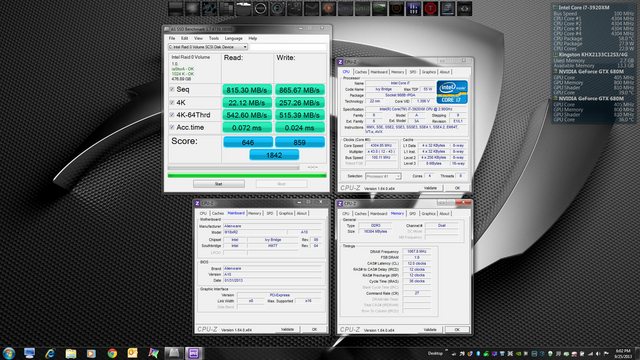Launch Internet Explorer from the taskbar
The height and width of the screenshot is (360, 640).
point(50,353)
